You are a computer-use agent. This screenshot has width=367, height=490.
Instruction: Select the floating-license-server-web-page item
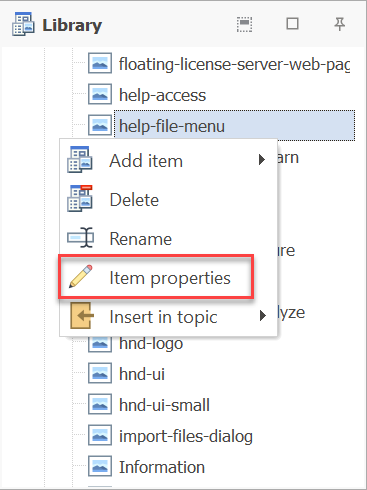point(235,64)
